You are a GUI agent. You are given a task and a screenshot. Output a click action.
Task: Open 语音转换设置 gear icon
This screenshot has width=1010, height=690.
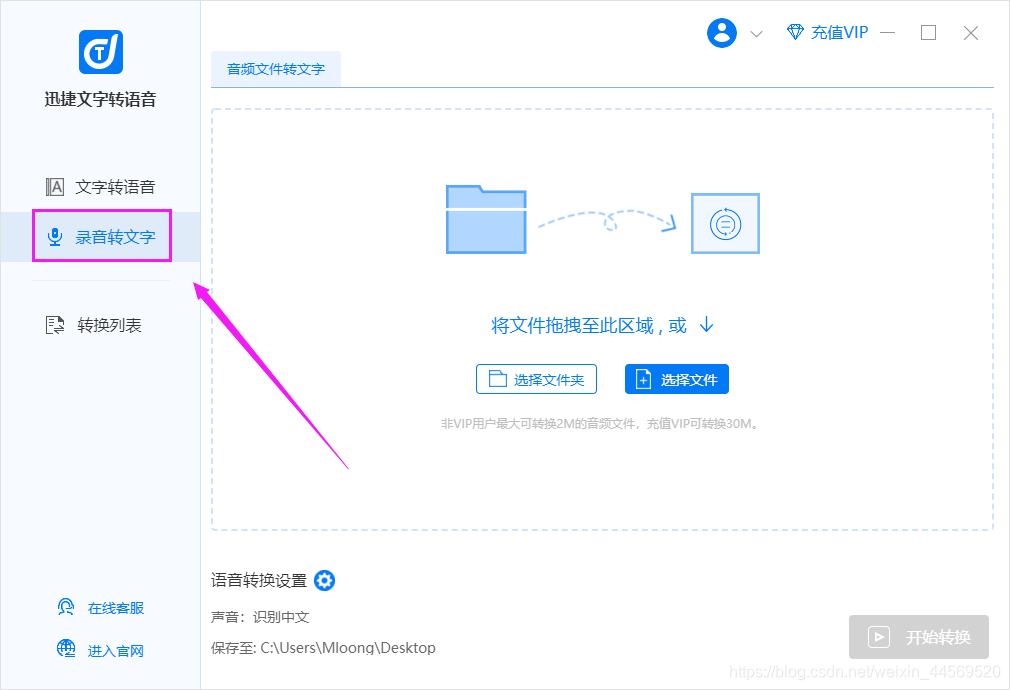[x=324, y=580]
